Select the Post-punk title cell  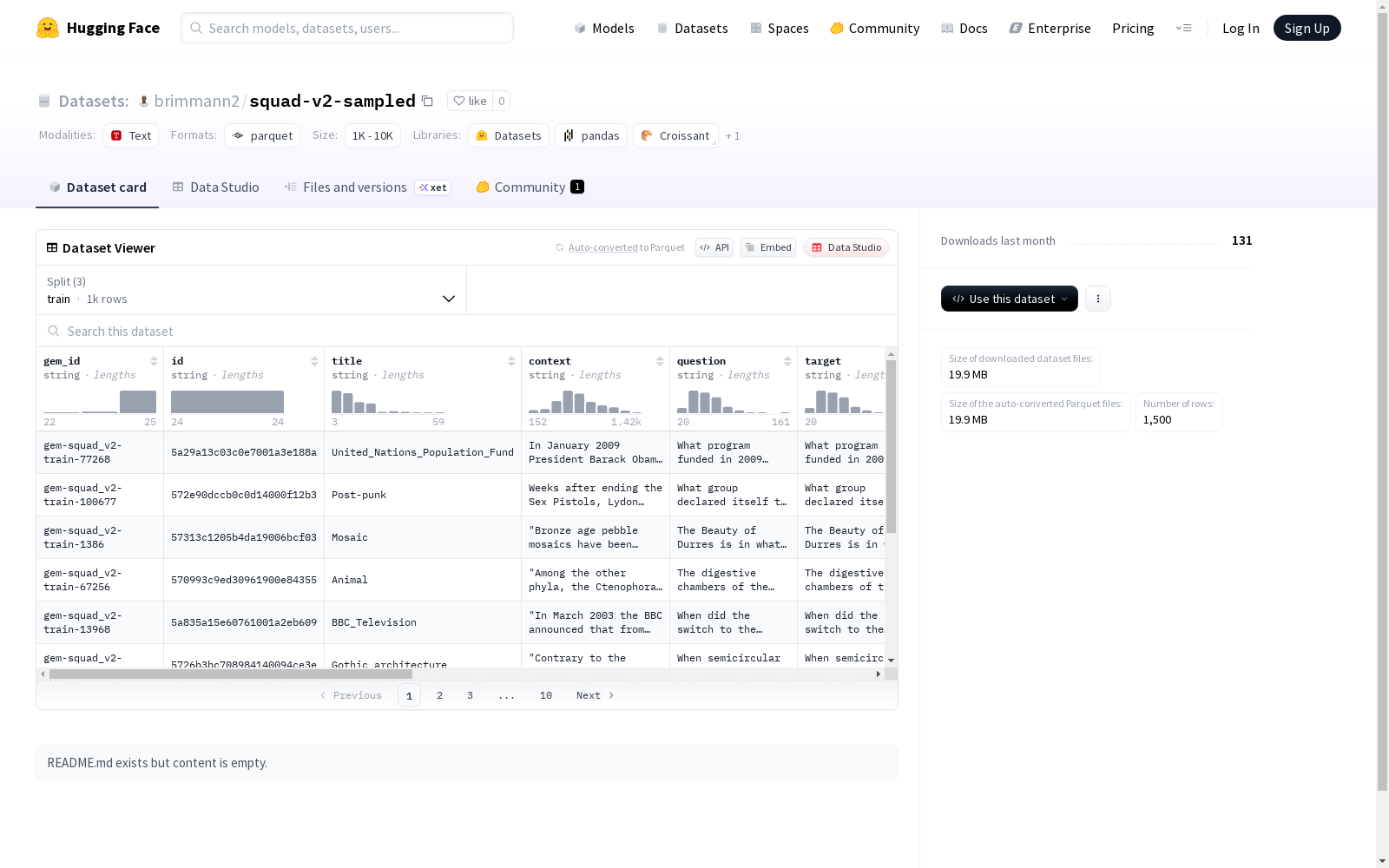point(423,495)
